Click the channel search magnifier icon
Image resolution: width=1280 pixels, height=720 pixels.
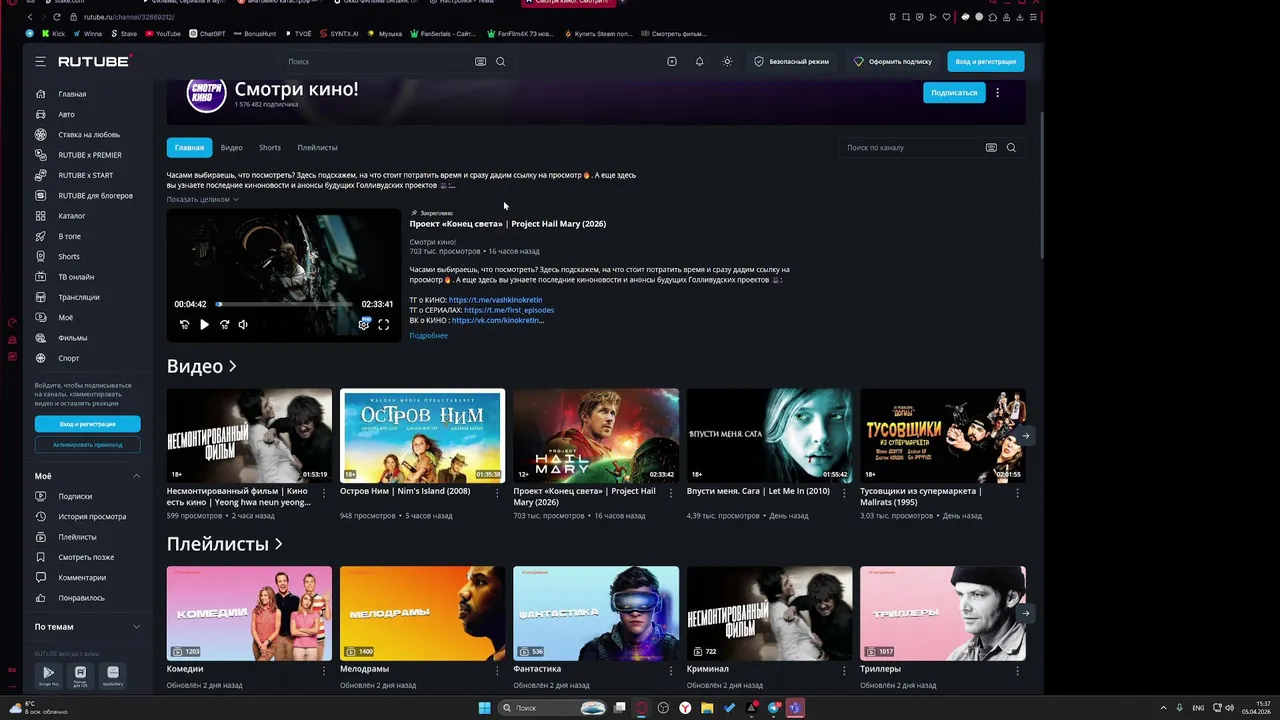pos(1011,147)
